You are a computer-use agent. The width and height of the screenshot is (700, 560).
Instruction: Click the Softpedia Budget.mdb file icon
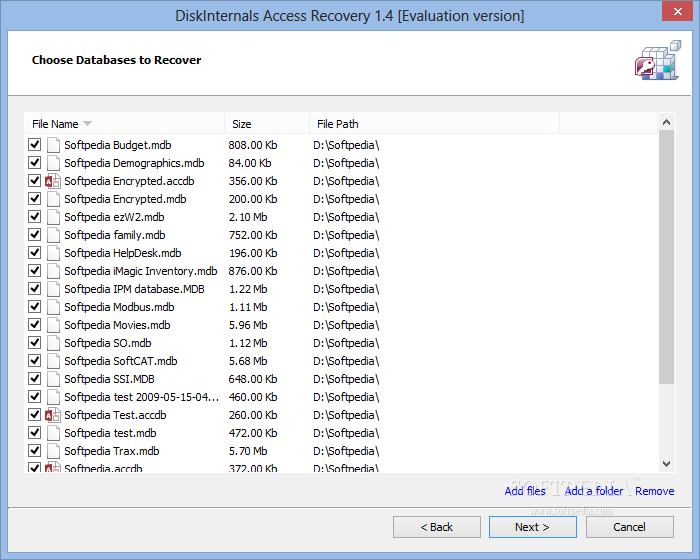53,145
